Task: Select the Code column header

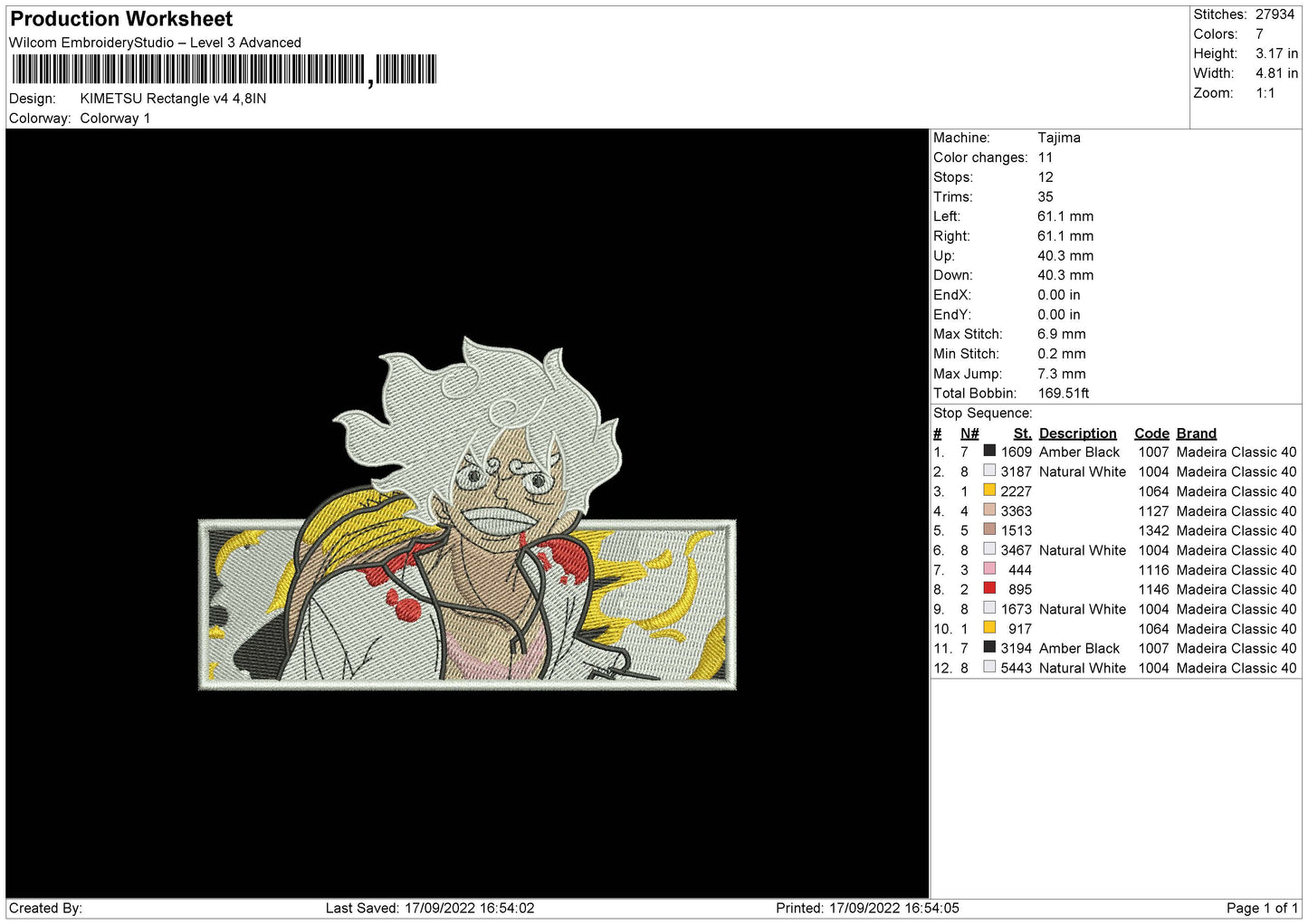Action: [x=1151, y=433]
